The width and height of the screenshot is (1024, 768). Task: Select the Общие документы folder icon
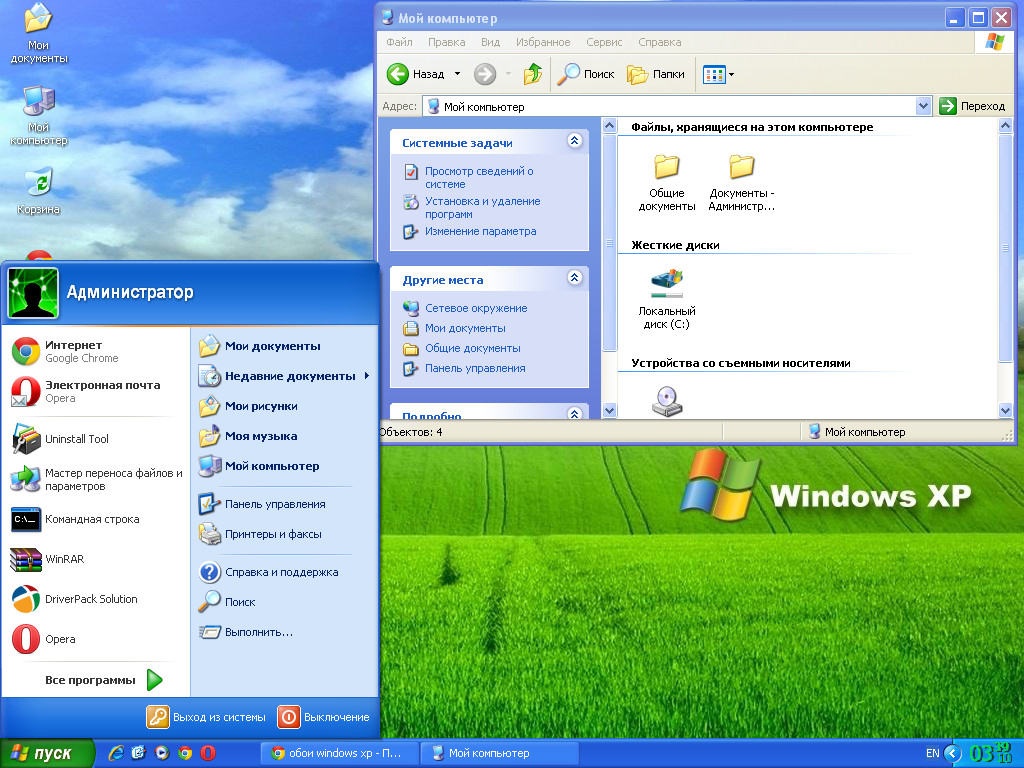click(667, 183)
